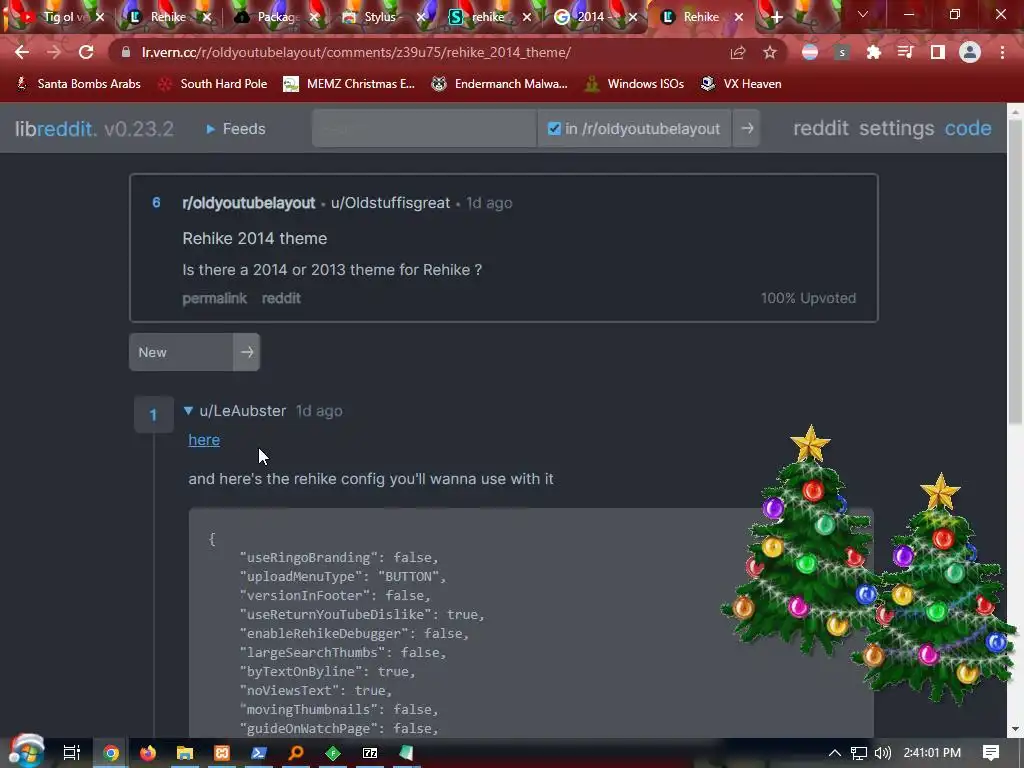The height and width of the screenshot is (768, 1024).
Task: Open the libreddit code link
Action: pos(968,128)
